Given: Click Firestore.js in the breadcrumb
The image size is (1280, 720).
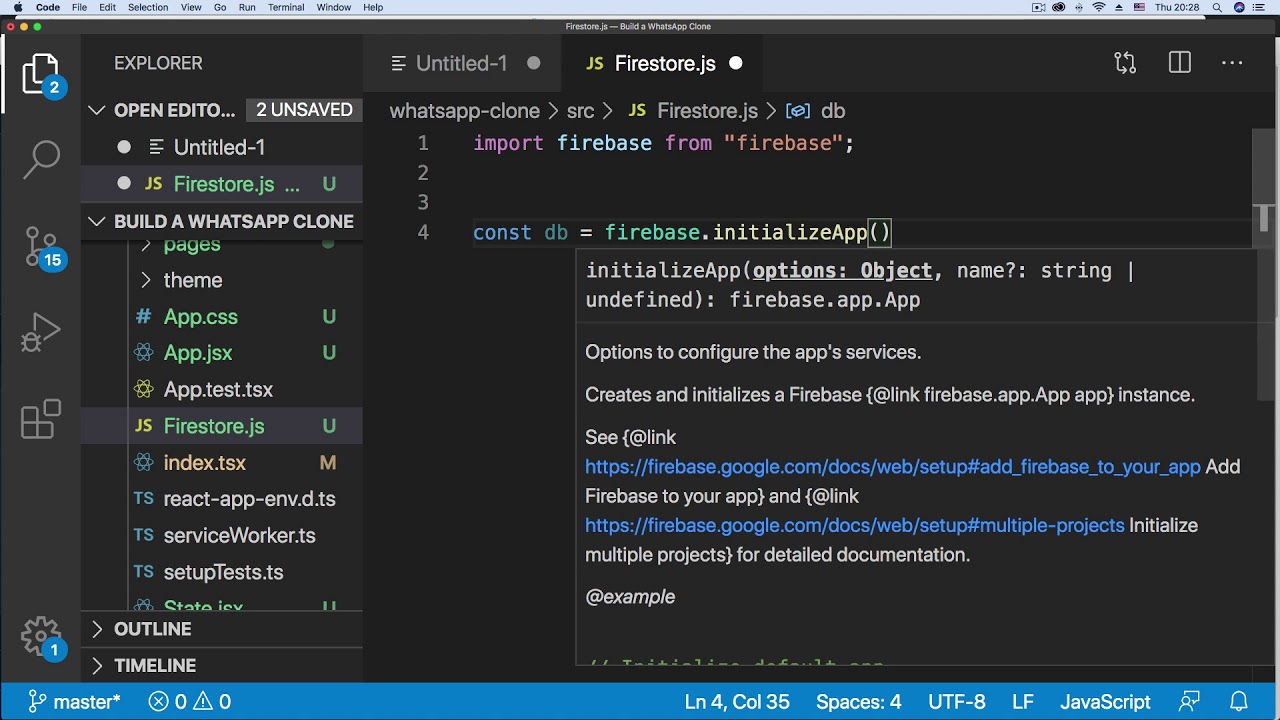Looking at the screenshot, I should tap(707, 111).
